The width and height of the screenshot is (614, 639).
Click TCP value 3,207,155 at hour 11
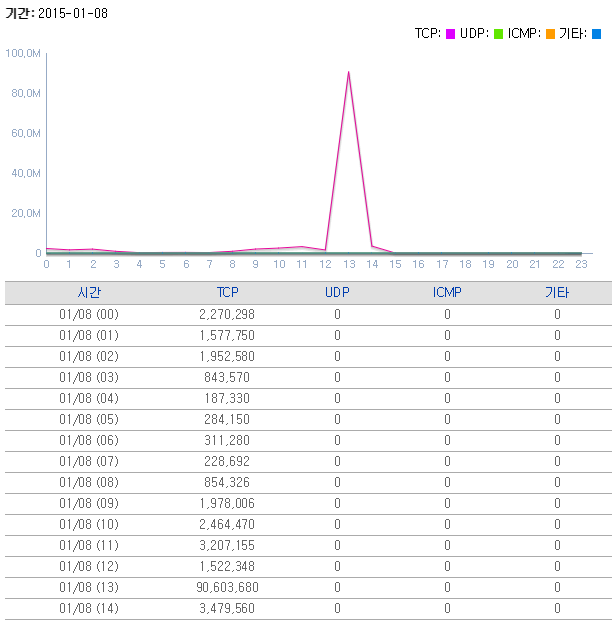click(227, 545)
